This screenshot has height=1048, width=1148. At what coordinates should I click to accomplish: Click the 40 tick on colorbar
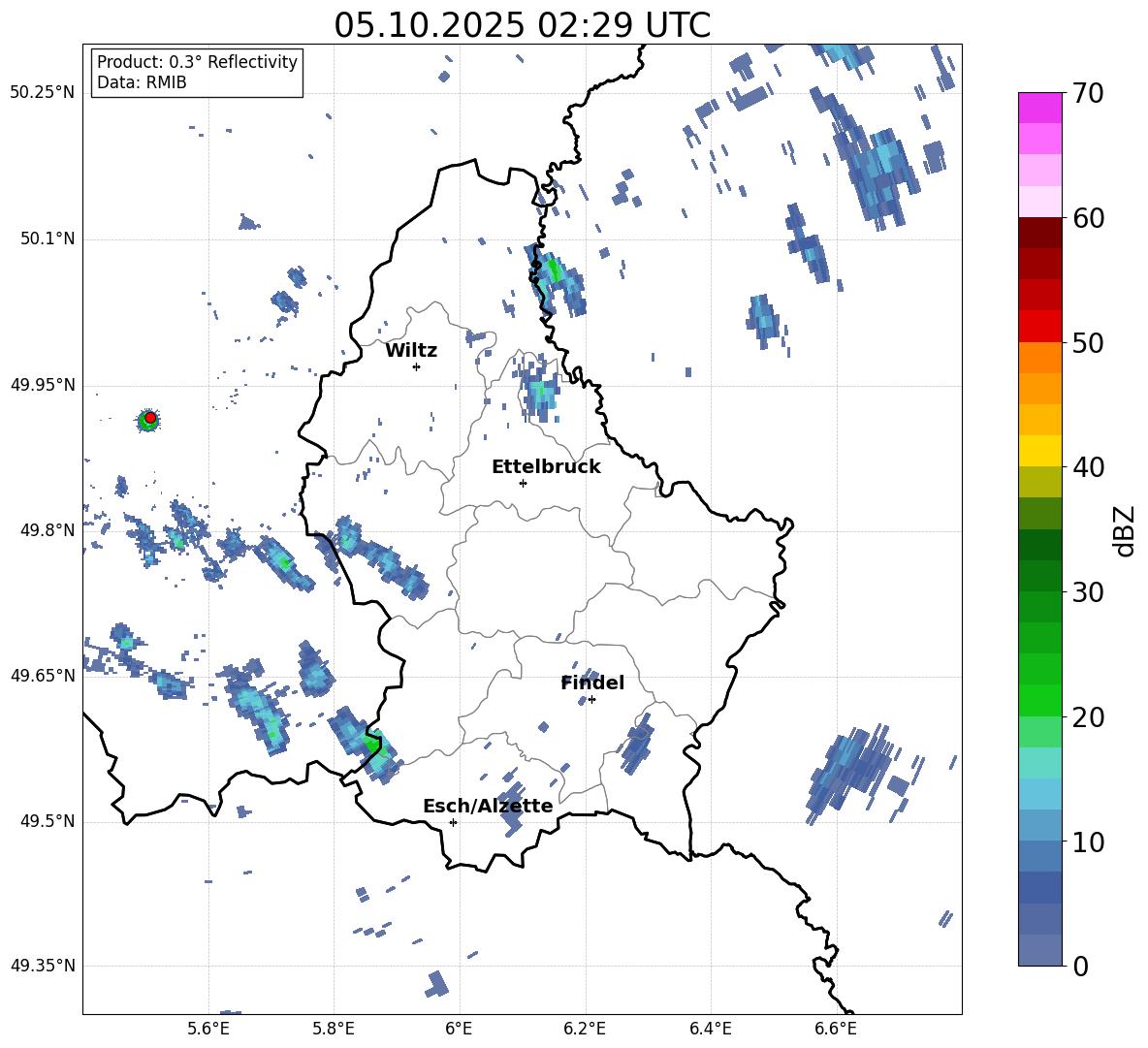[x=1088, y=467]
